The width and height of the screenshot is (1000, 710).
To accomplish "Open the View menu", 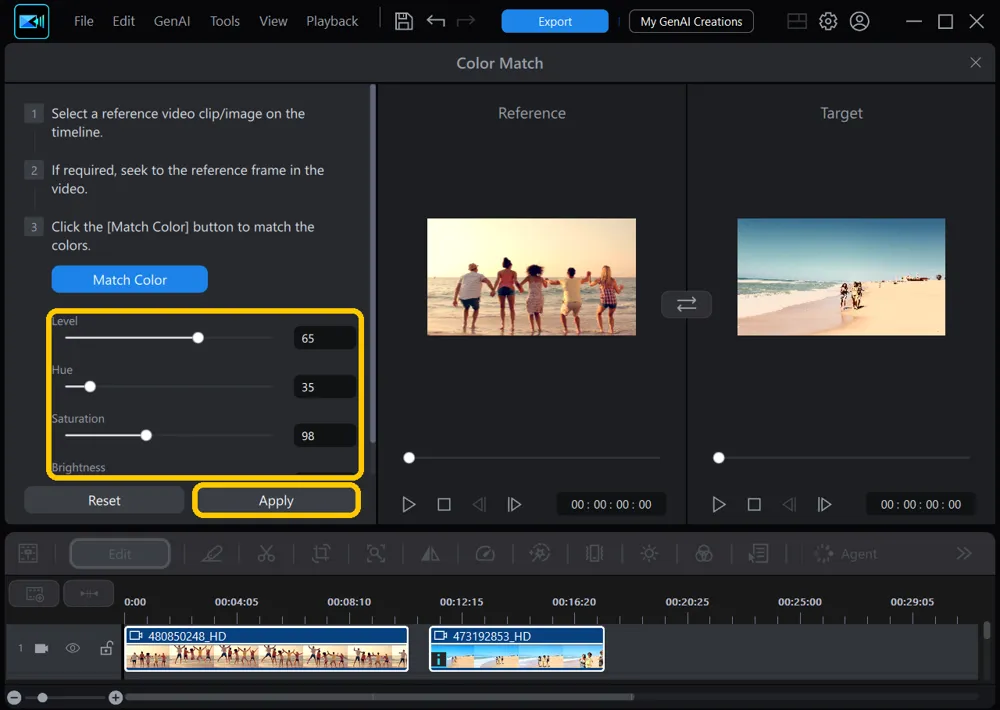I will (273, 21).
